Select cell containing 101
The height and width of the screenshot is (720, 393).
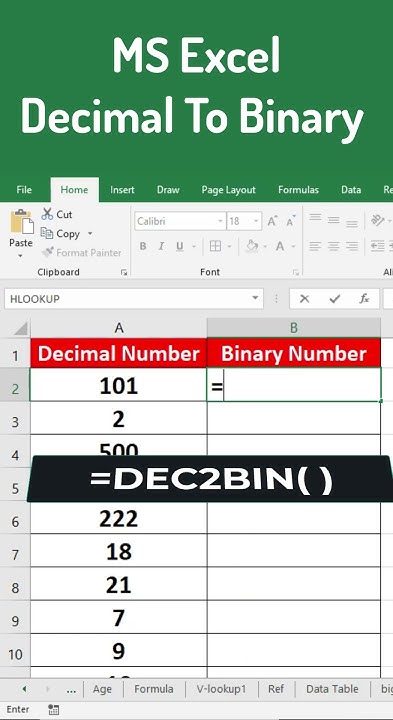pyautogui.click(x=118, y=384)
